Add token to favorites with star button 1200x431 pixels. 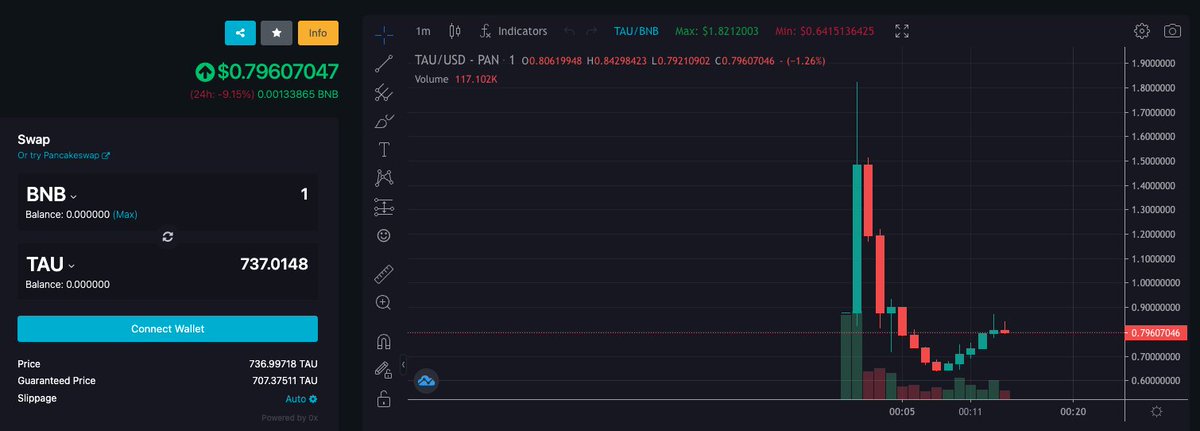[276, 32]
